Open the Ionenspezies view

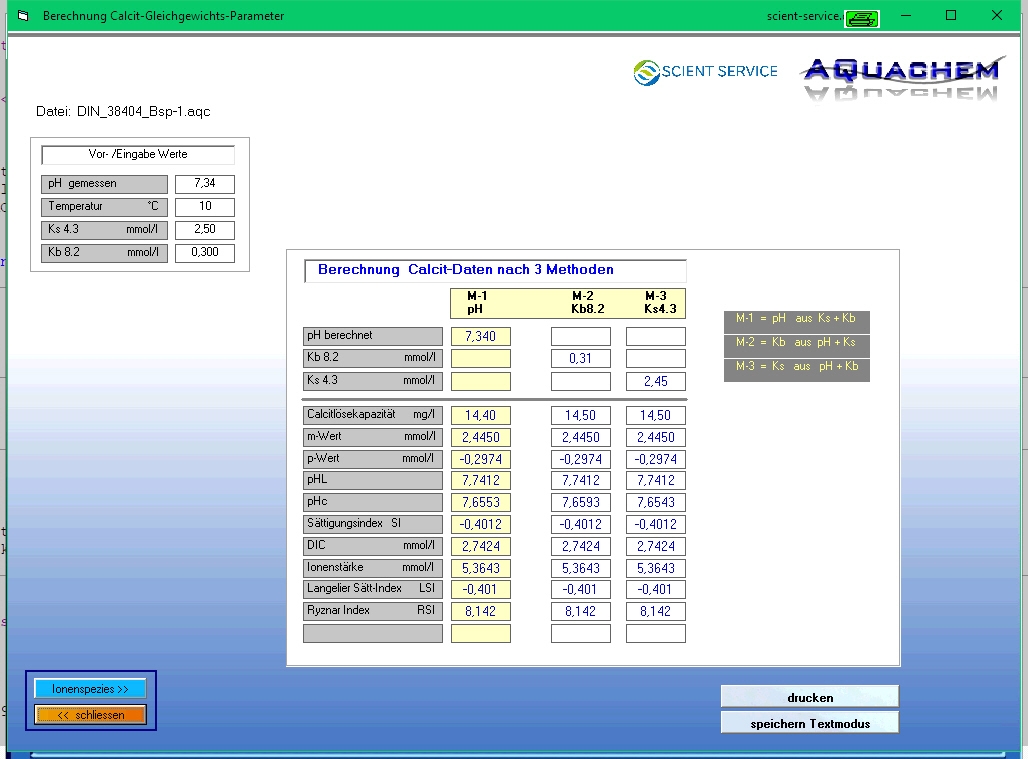pyautogui.click(x=90, y=689)
